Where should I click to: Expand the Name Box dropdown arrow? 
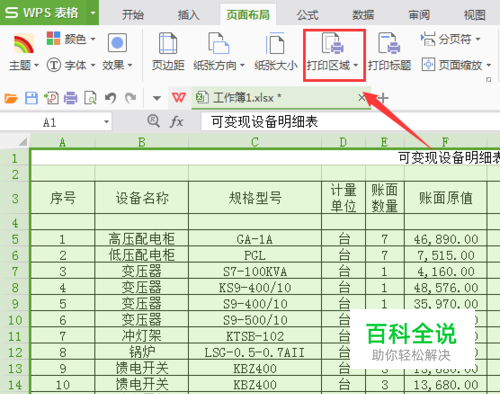point(106,122)
